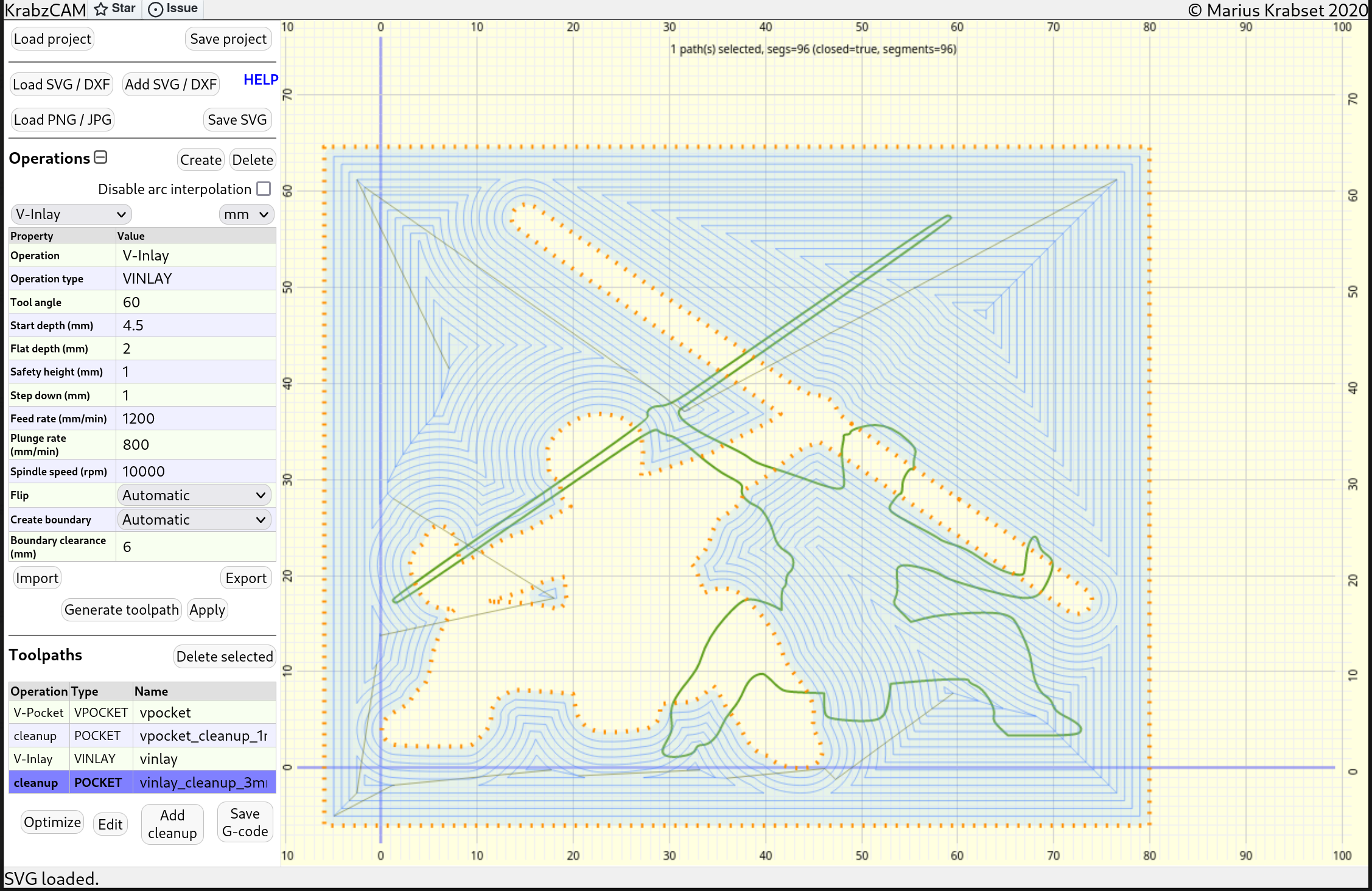The image size is (1372, 891).
Task: Click the Edit toolpath button
Action: 110,825
